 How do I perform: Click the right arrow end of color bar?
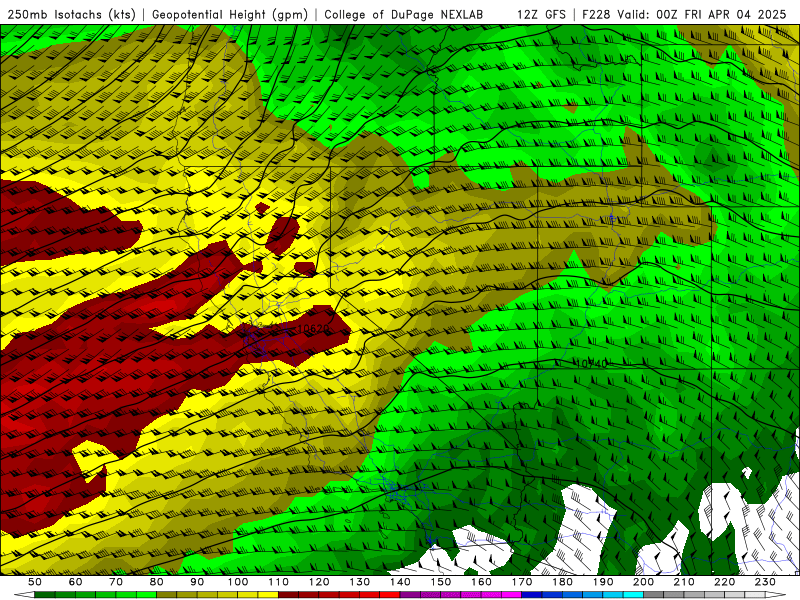(776, 595)
